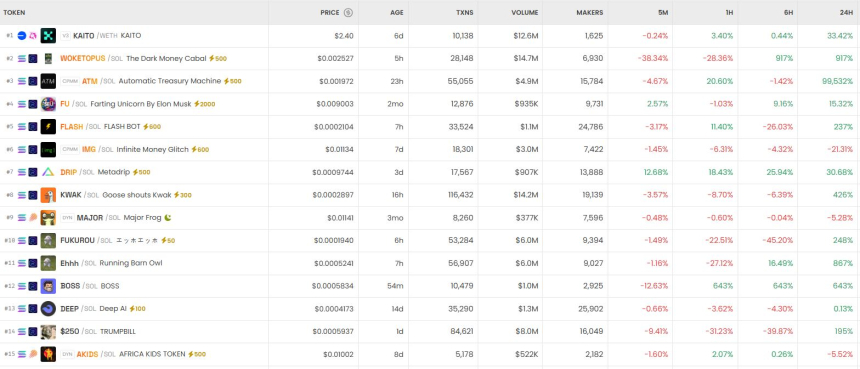
Task: Click the AKIDS token logo
Action: (x=48, y=354)
